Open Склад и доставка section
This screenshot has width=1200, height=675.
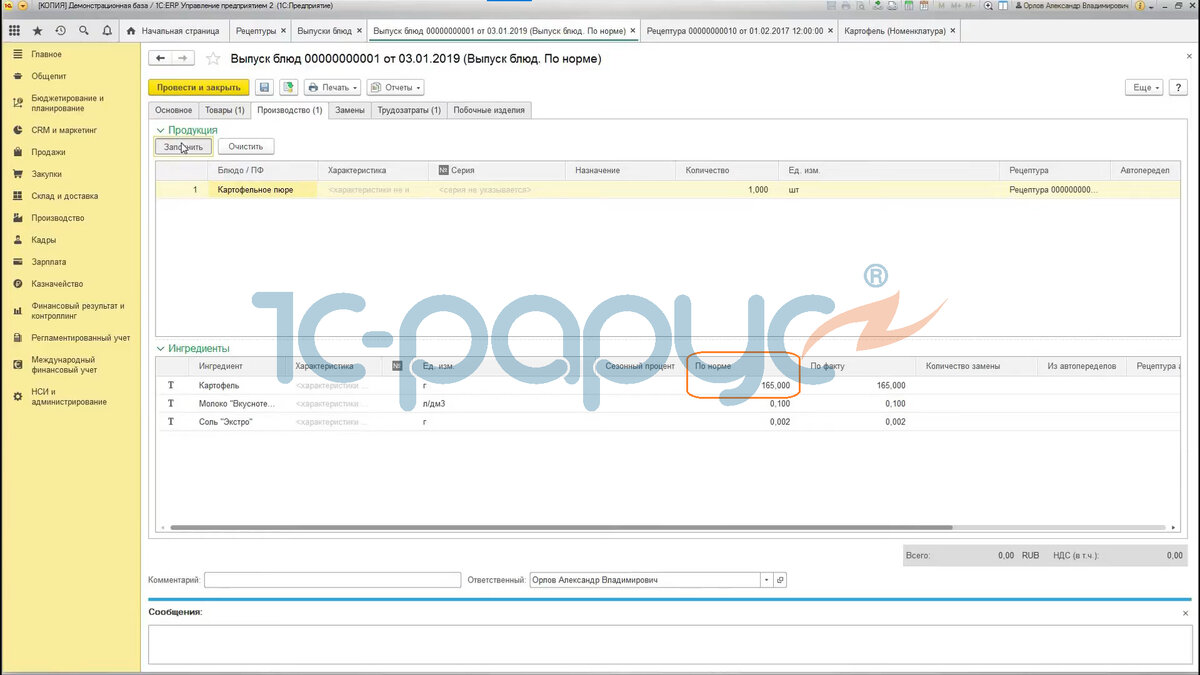(70, 196)
